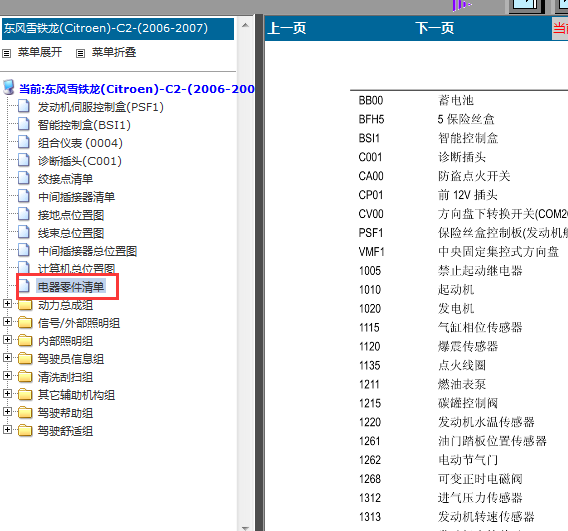Click computer icon beside 当前:东风雪铁龙 root node
Image resolution: width=568 pixels, height=531 pixels.
[x=9, y=88]
